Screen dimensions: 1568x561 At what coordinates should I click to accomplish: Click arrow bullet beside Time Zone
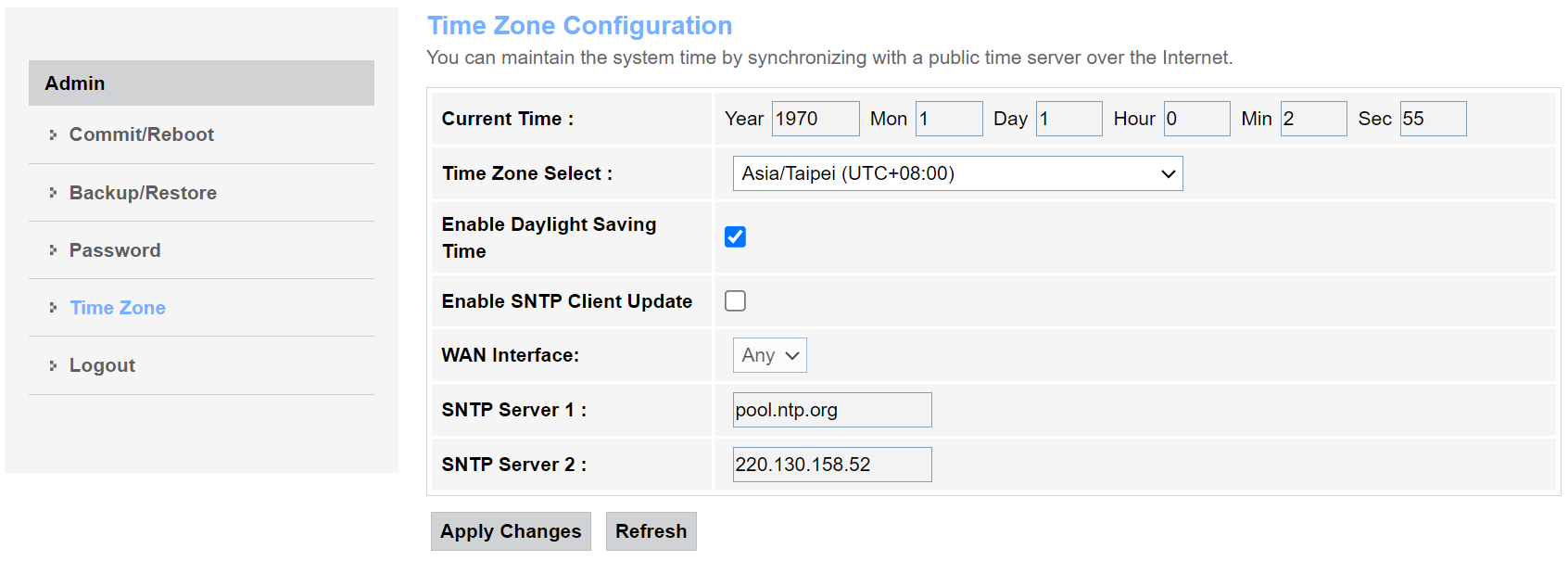53,308
